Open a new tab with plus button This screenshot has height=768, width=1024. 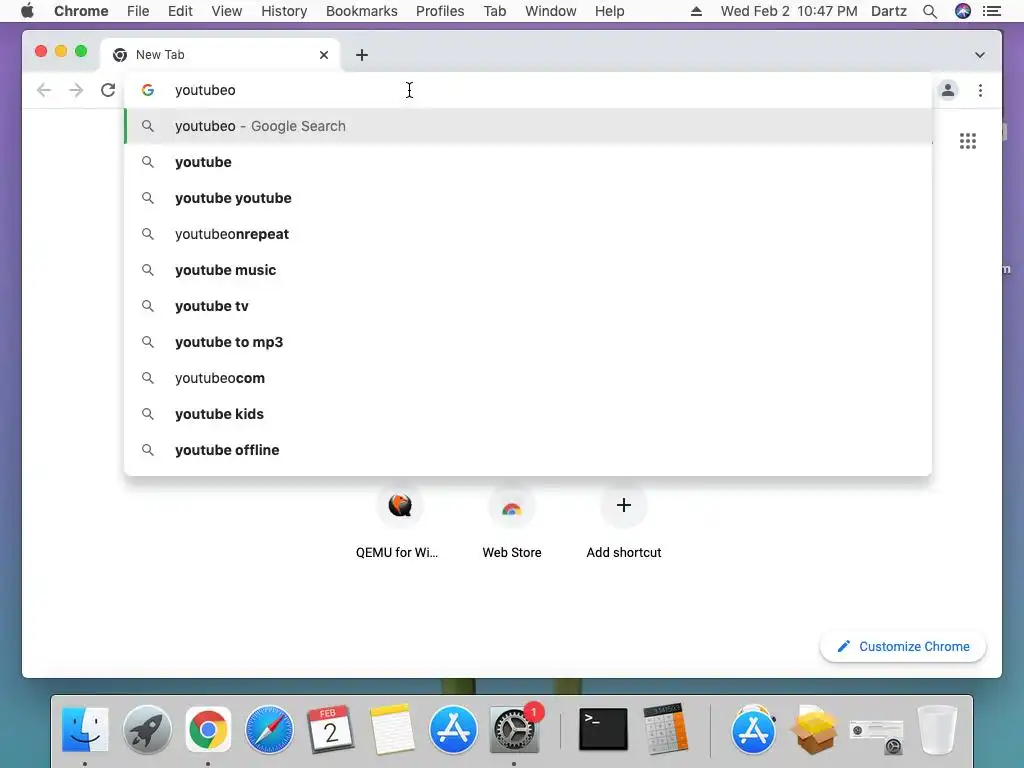point(362,55)
